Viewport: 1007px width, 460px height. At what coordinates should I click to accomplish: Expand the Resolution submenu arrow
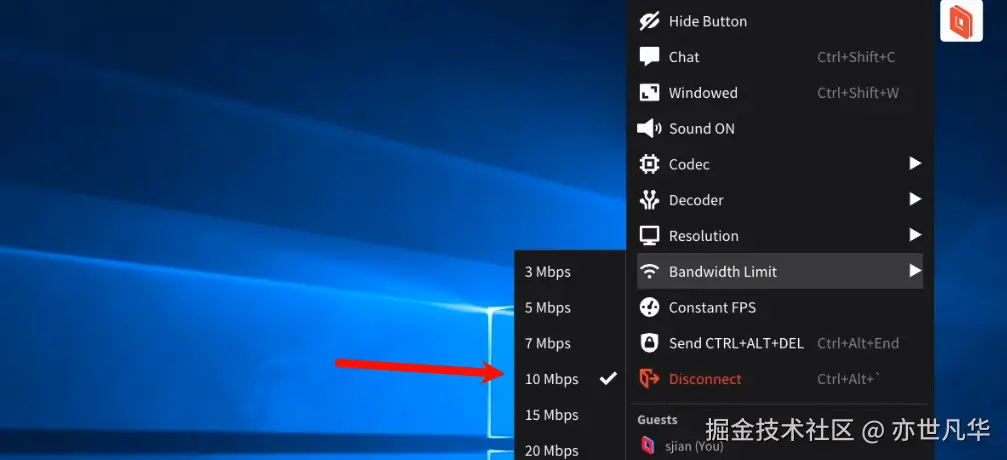coord(915,235)
